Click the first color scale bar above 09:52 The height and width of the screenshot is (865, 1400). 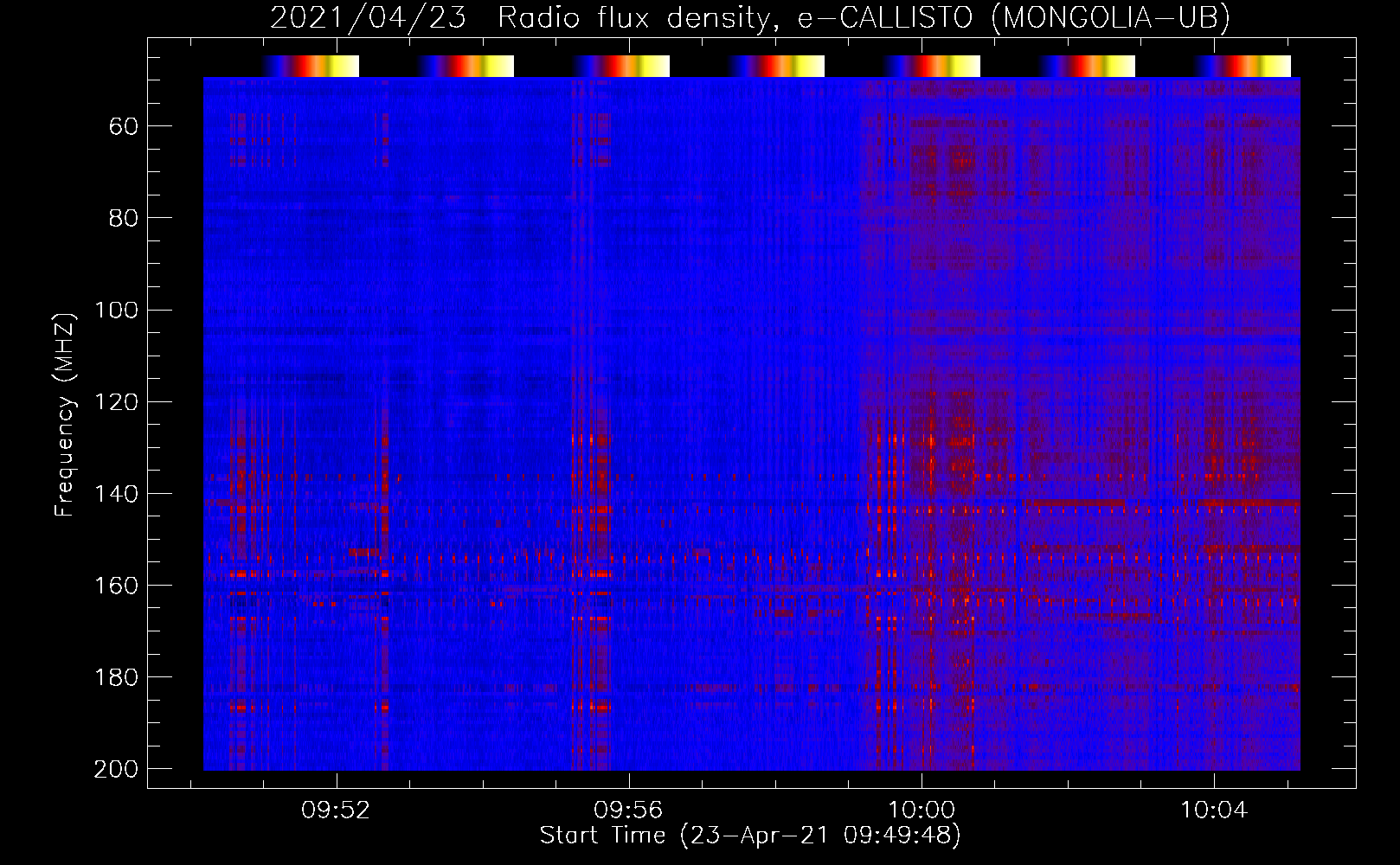click(x=311, y=66)
